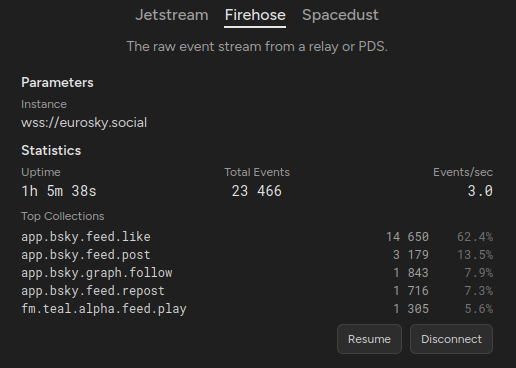Select the app.bsky.feed.like collection row
The image size is (516, 368).
tap(257, 237)
